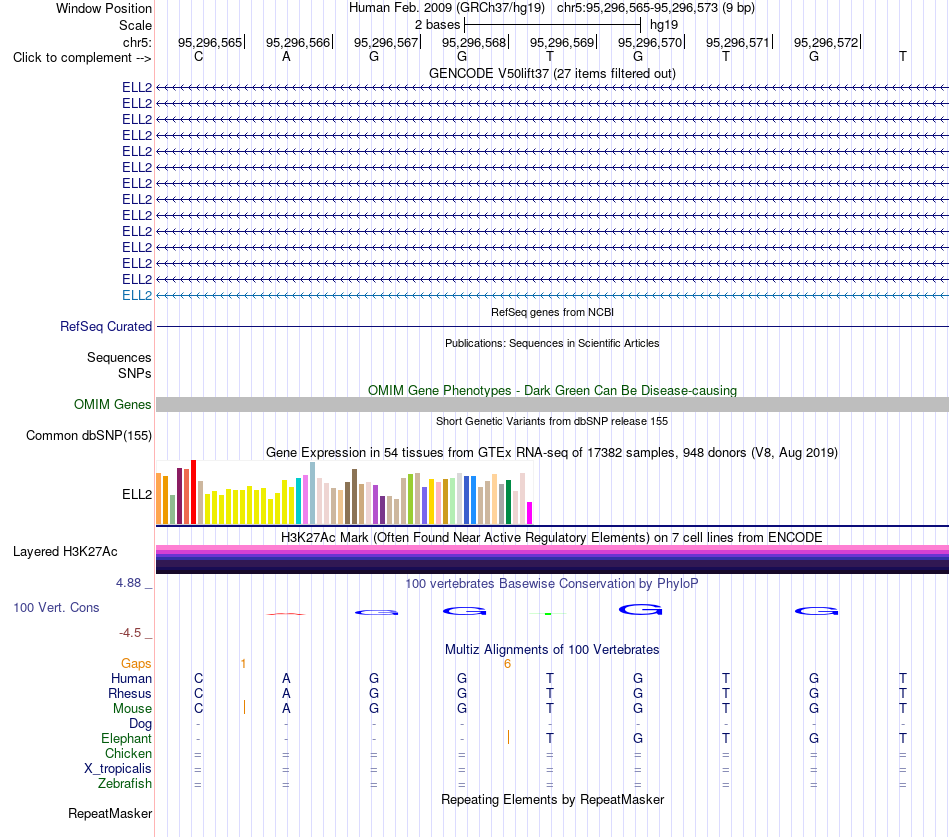This screenshot has width=950, height=837.
Task: Click the gray OMIM Genes bar
Action: coord(552,405)
